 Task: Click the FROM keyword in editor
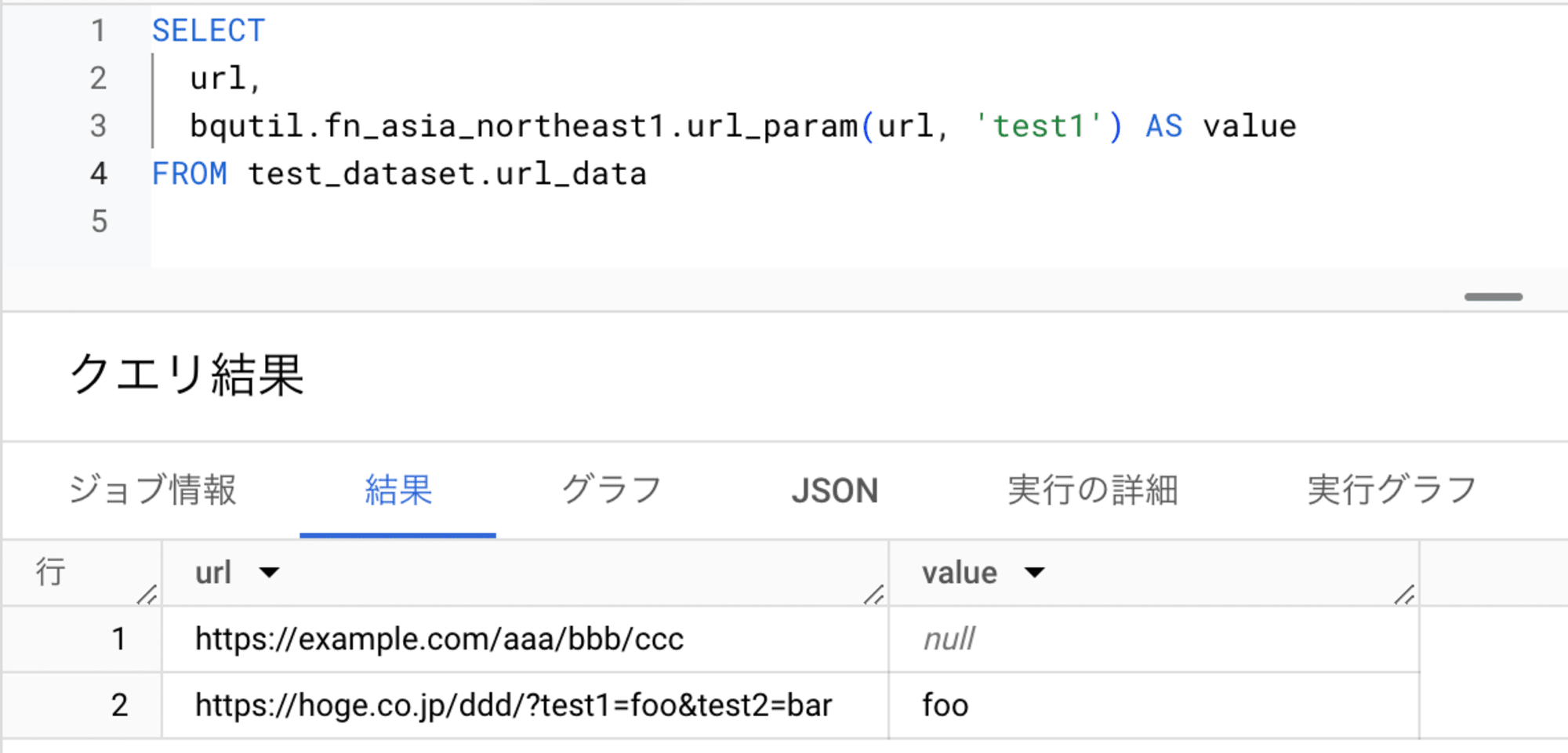coord(190,174)
